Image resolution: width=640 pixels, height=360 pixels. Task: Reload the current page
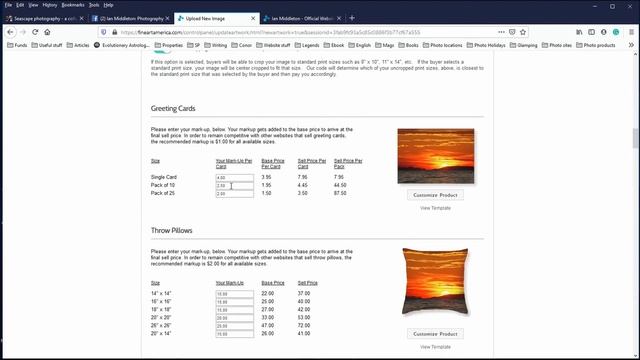(x=35, y=32)
